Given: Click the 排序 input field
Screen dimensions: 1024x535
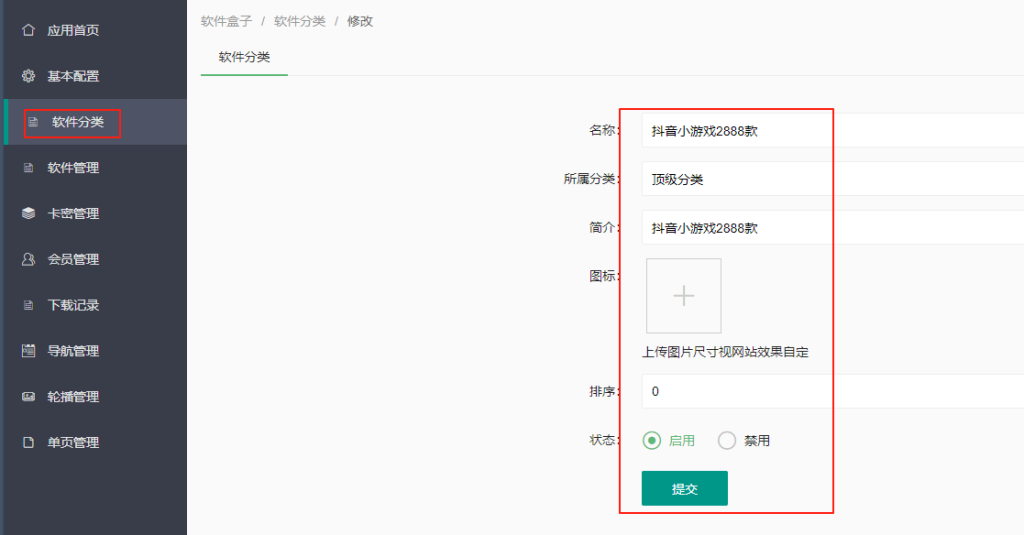Looking at the screenshot, I should click(833, 391).
